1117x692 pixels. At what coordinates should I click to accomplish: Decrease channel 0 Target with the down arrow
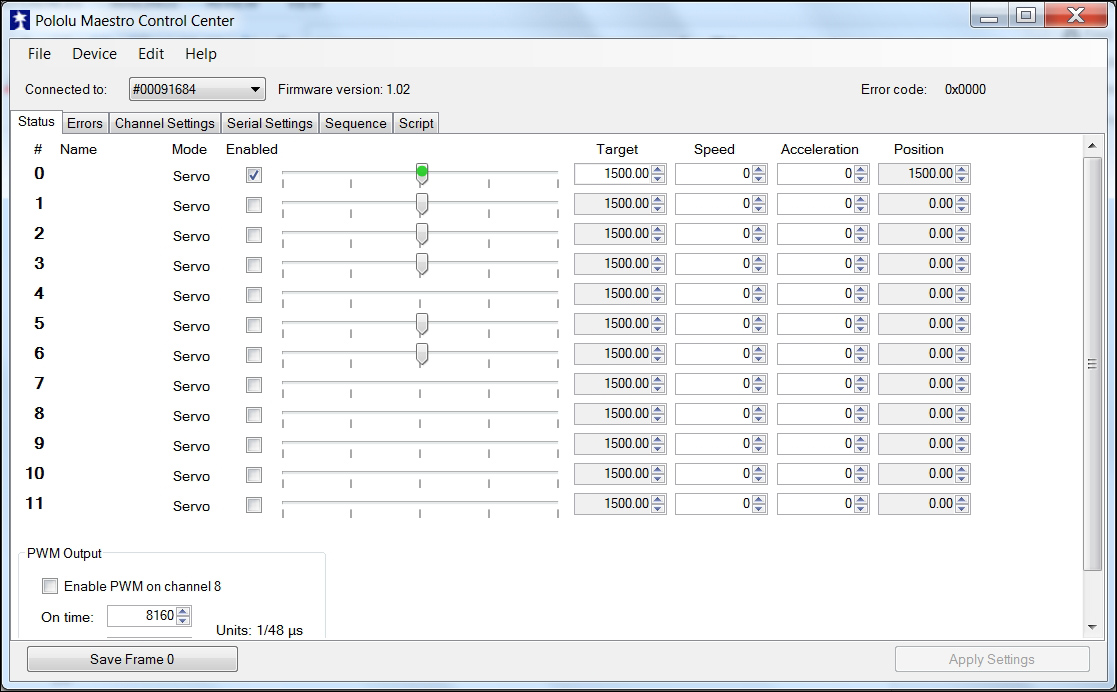point(658,179)
